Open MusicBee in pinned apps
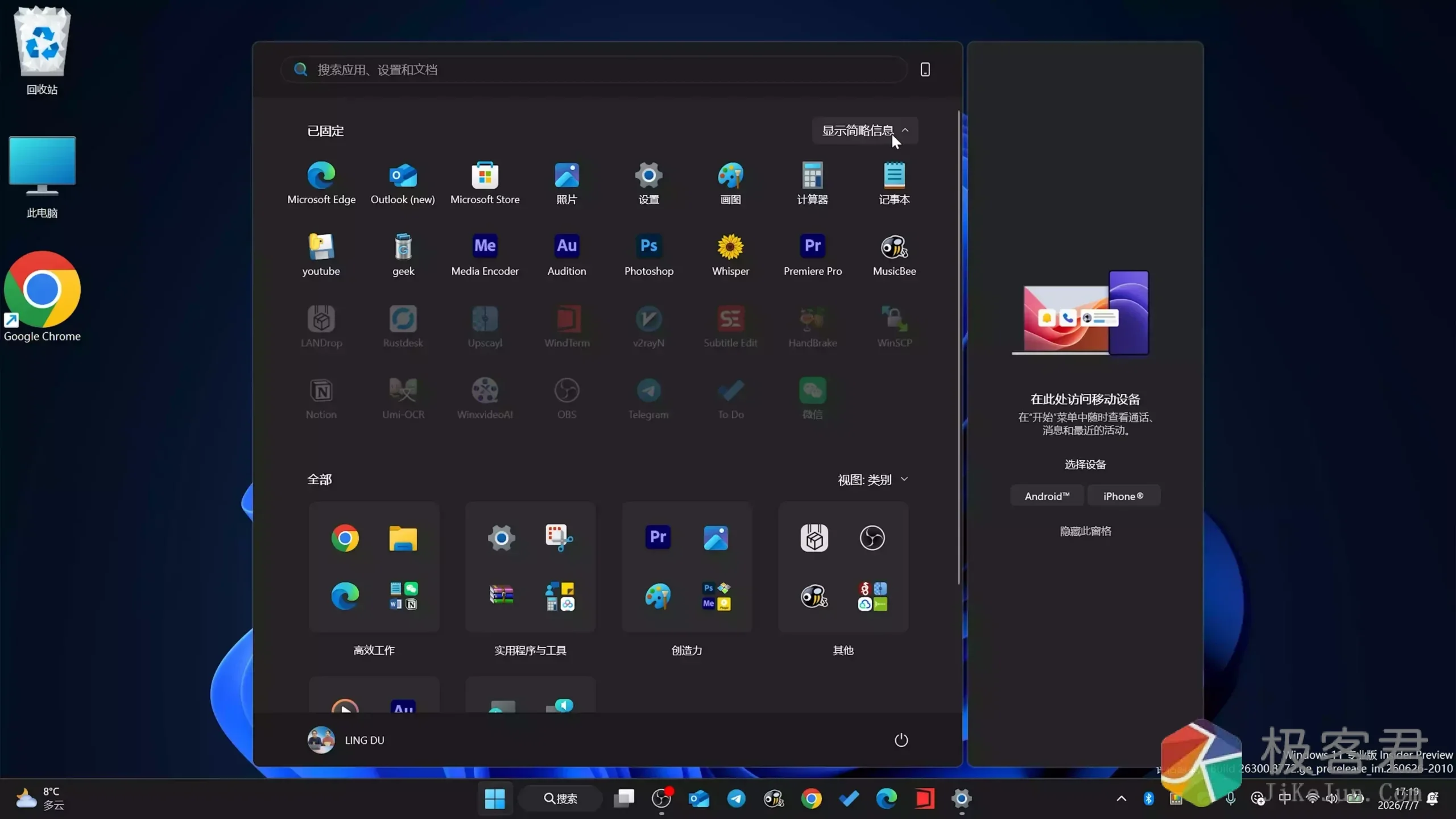This screenshot has width=1456, height=819. (x=894, y=255)
